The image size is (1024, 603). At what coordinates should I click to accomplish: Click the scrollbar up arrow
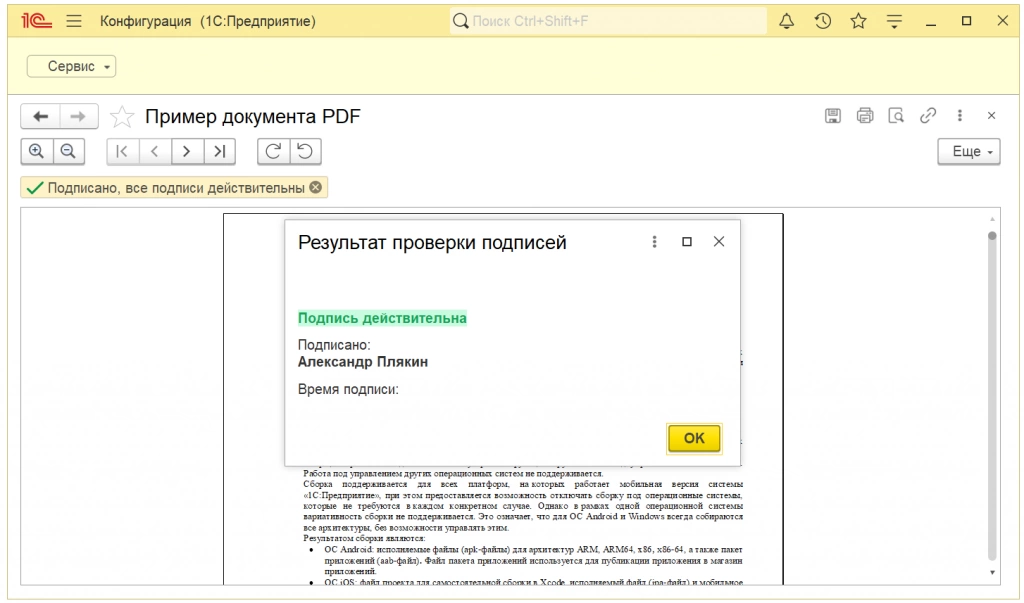coord(992,219)
